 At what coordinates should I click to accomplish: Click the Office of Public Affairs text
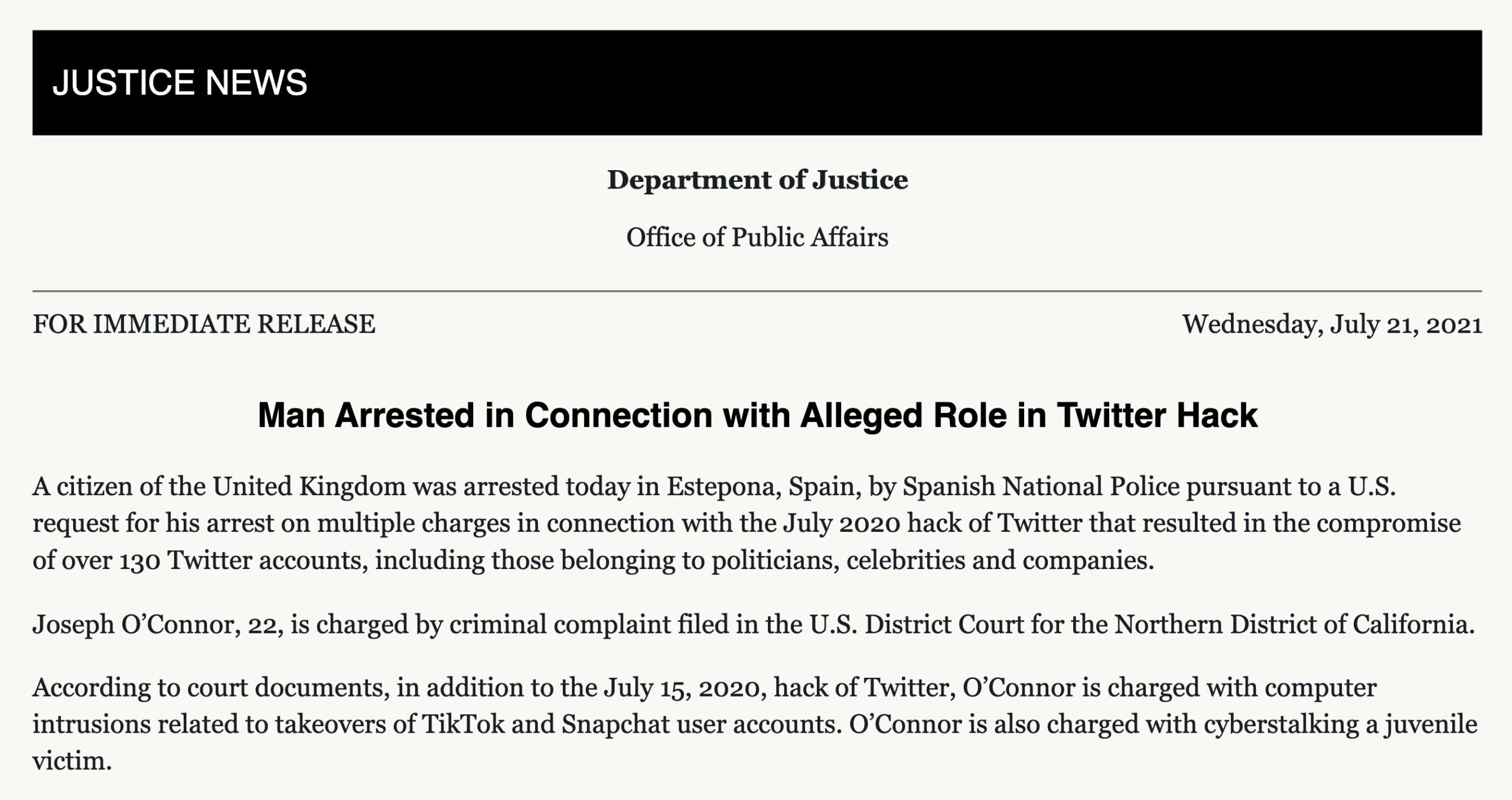757,238
